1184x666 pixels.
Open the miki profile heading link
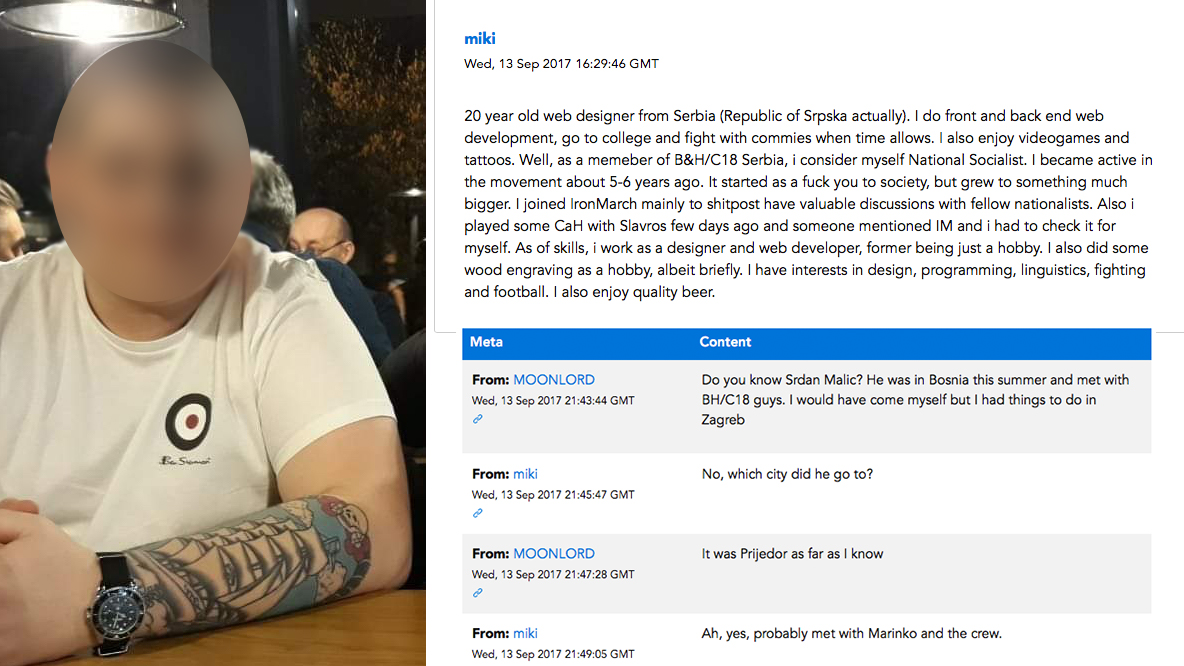tap(480, 39)
